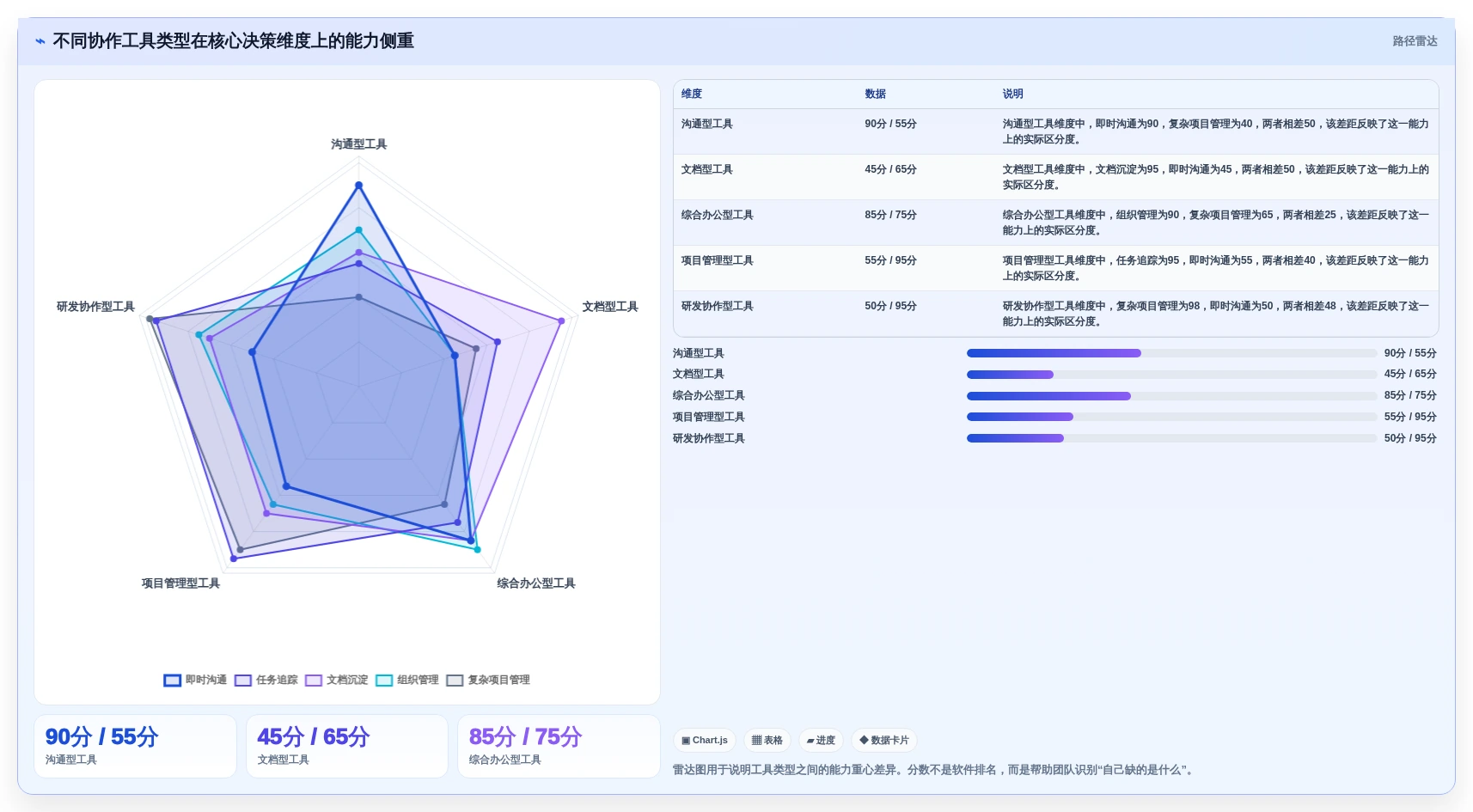Select the 综合办公型工具 table row name
Screen dimensions: 1473x812
[718, 215]
